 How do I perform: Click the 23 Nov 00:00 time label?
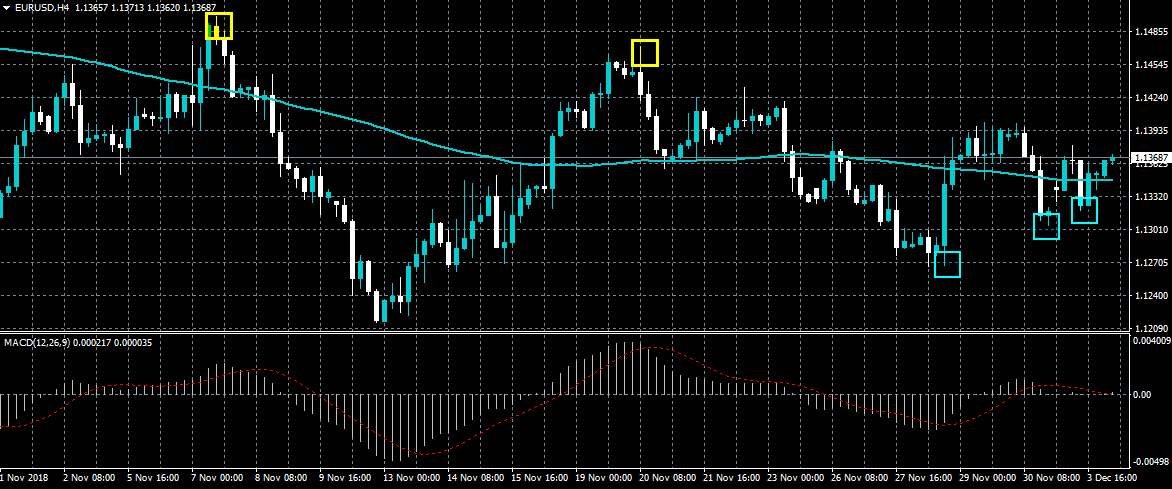(x=796, y=477)
